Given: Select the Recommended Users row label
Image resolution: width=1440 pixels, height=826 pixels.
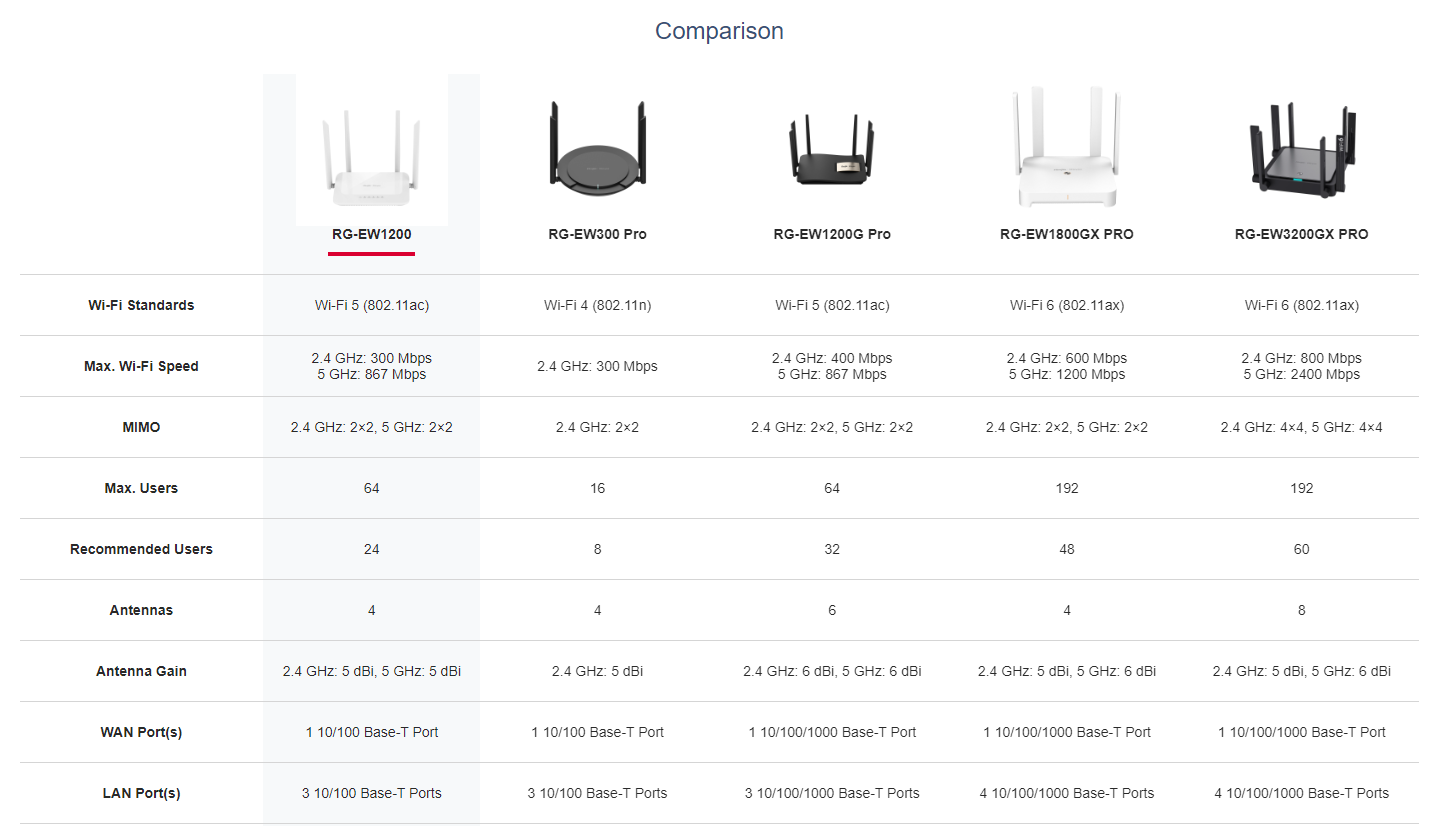Looking at the screenshot, I should coord(141,549).
